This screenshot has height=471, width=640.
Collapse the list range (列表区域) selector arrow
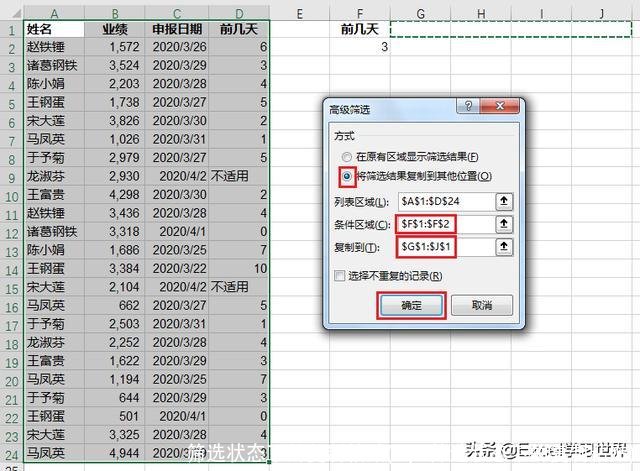click(x=504, y=201)
